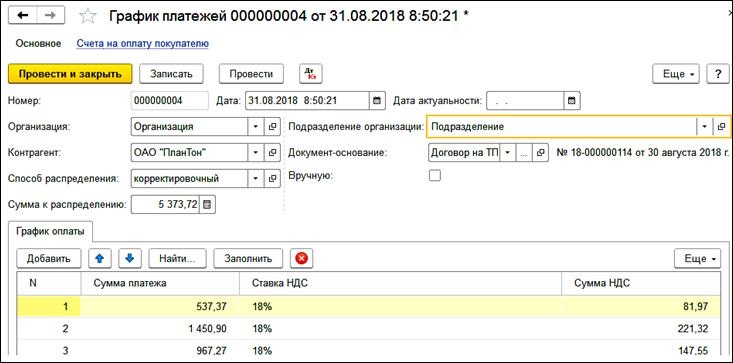Move the payment row down with blue arrow
The image size is (733, 363).
130,258
